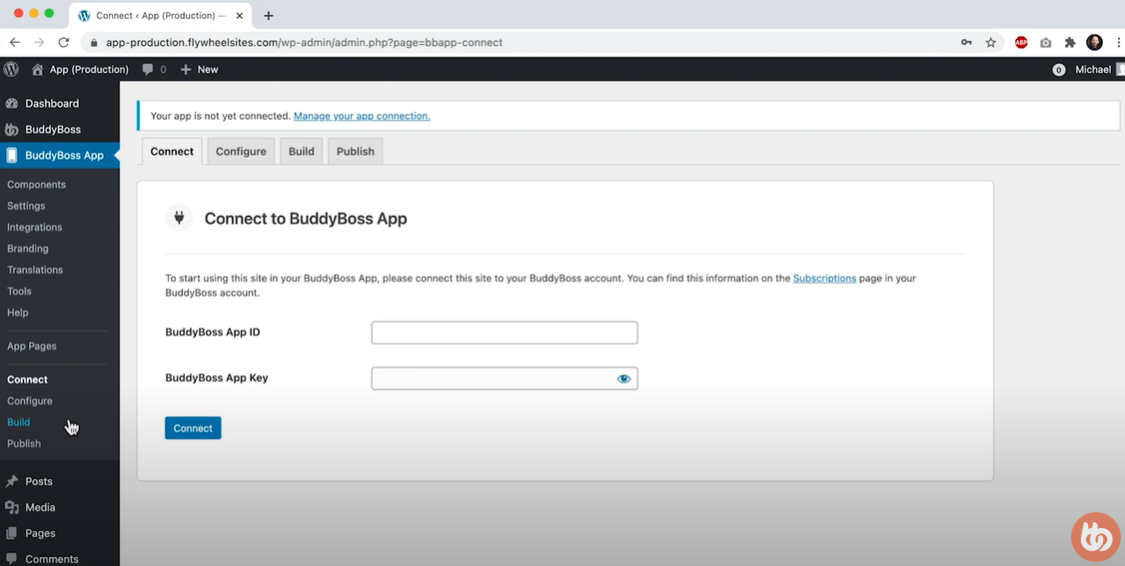Viewport: 1125px width, 566px height.
Task: Click the camera extension icon
Action: click(x=1046, y=42)
